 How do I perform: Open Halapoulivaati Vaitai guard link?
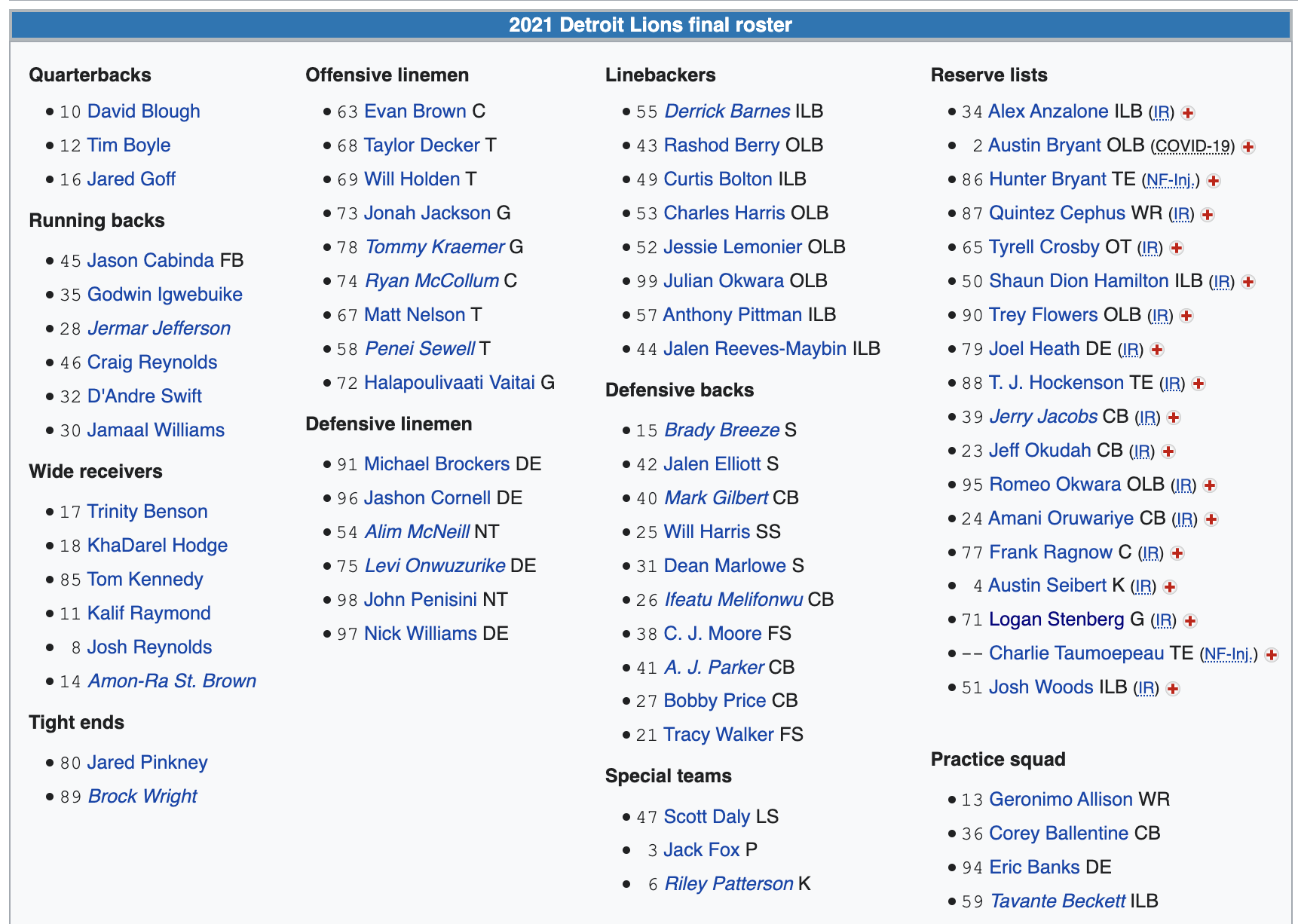pyautogui.click(x=449, y=383)
